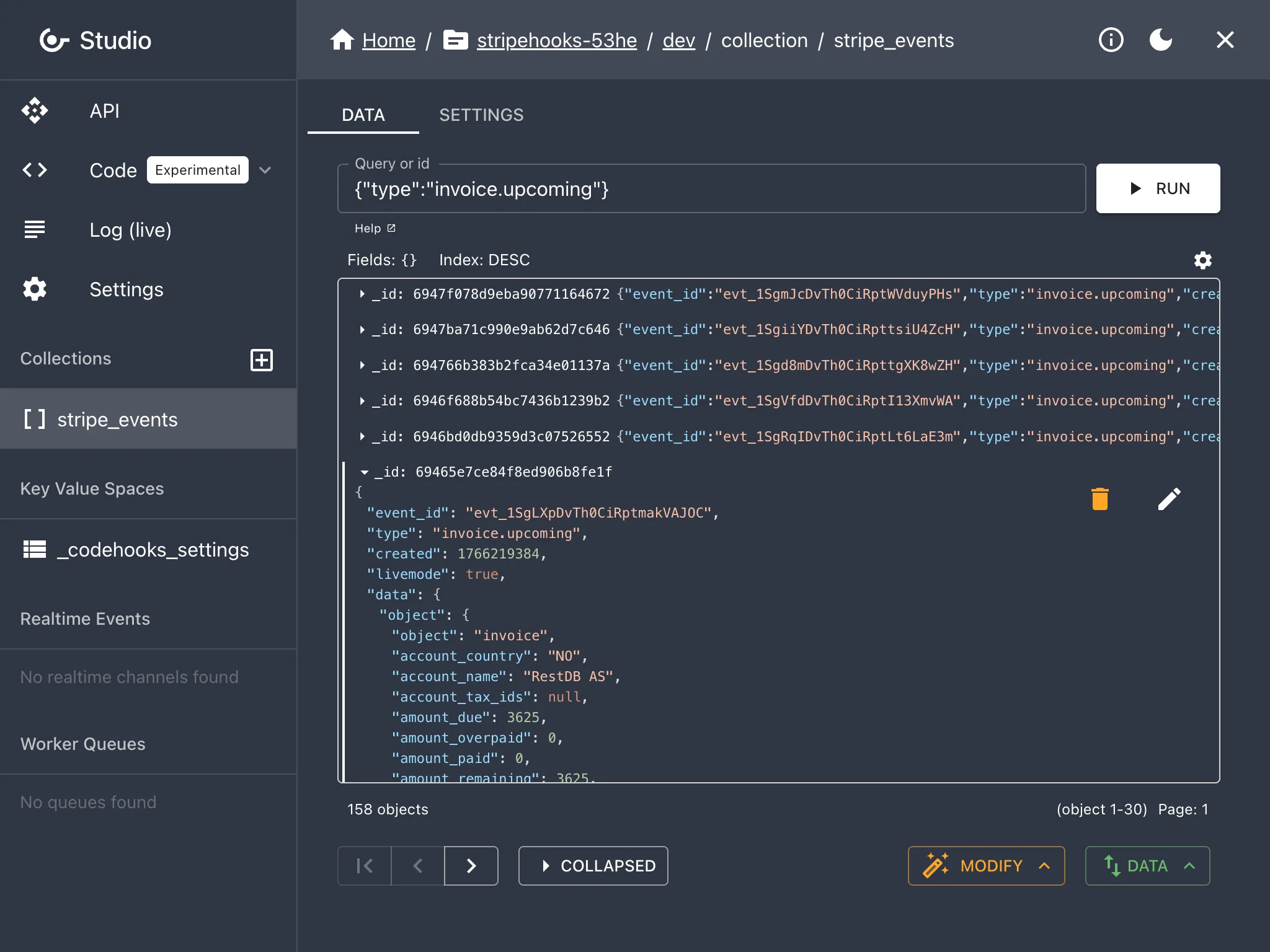Open the live Log view
The image size is (1270, 952).
(130, 230)
